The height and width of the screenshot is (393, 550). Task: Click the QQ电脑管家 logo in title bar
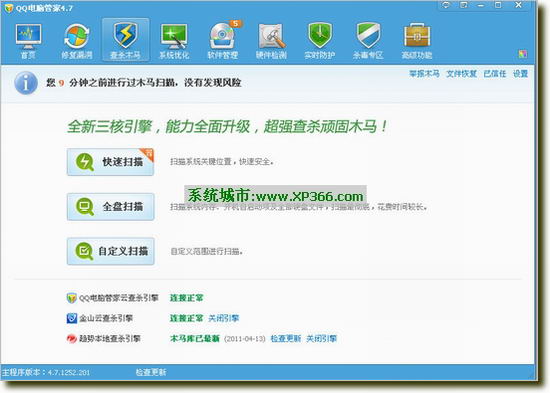[8, 8]
